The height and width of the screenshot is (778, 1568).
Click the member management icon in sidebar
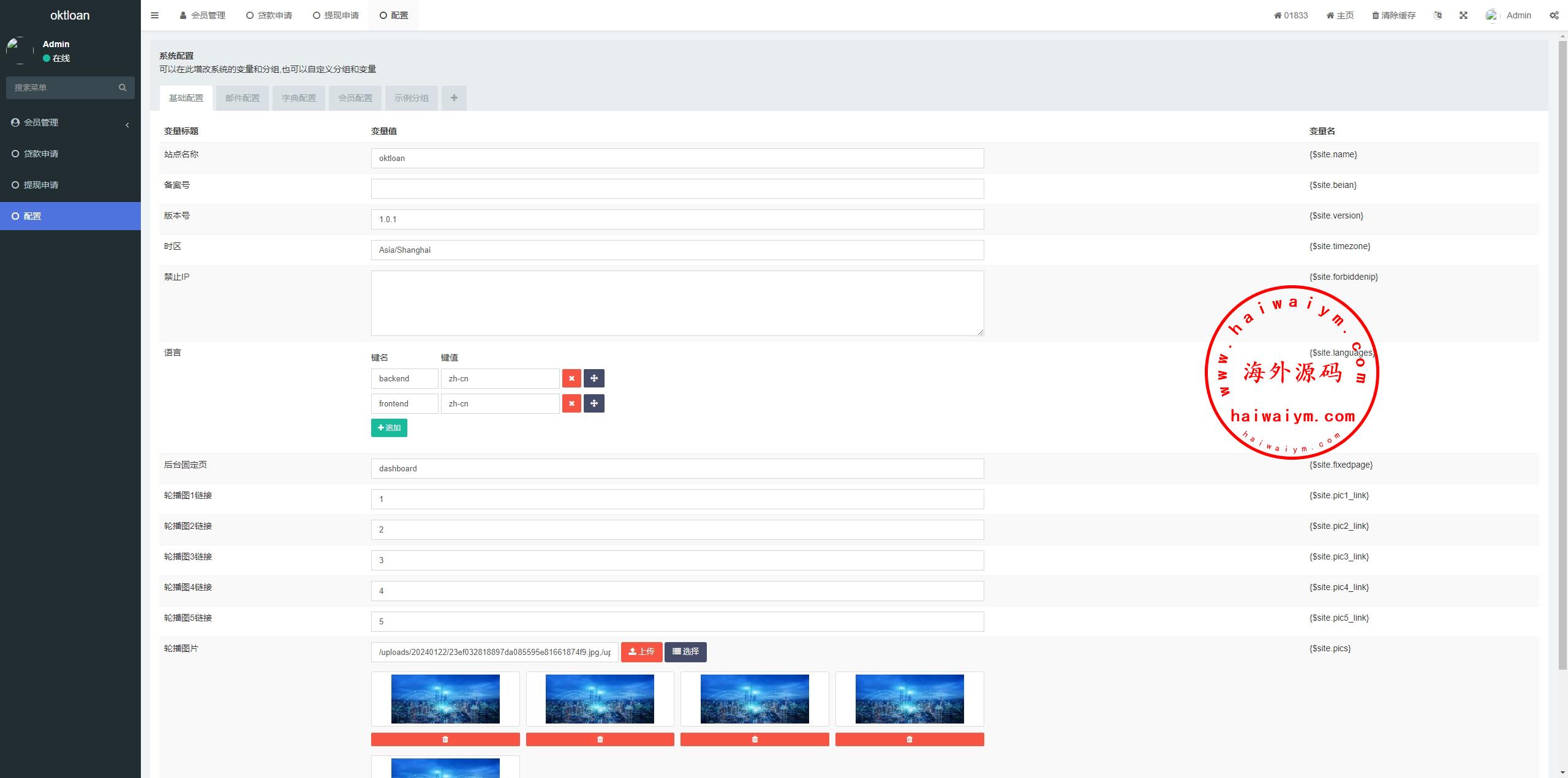click(15, 122)
